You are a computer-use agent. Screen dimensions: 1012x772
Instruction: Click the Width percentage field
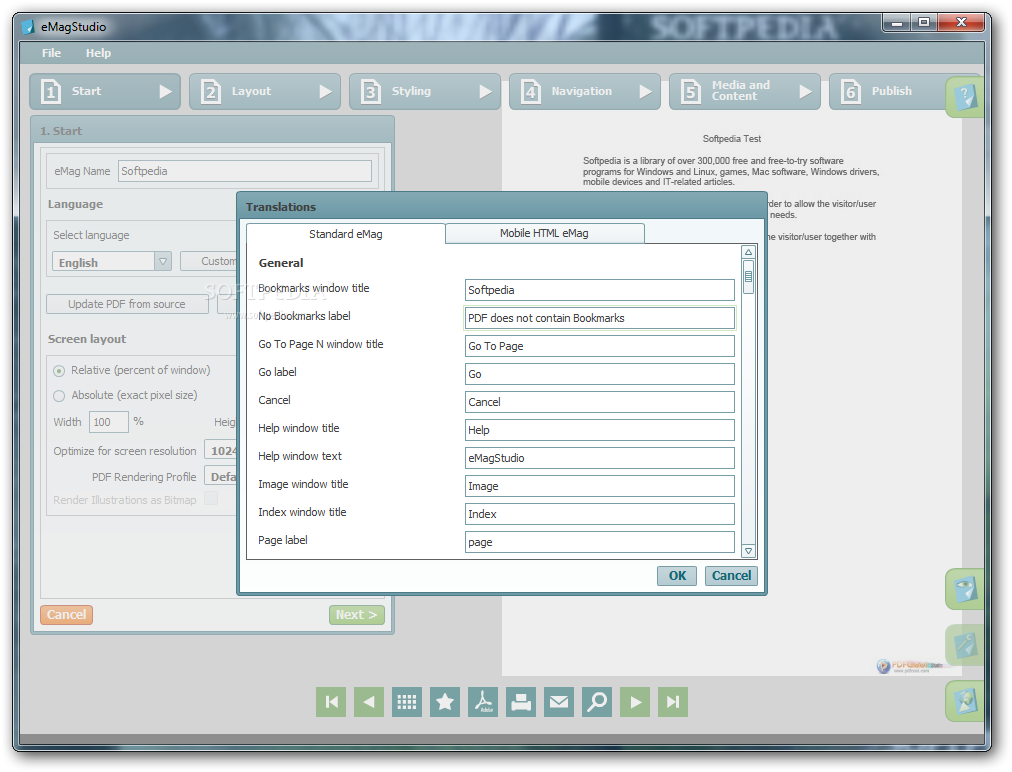(x=108, y=422)
